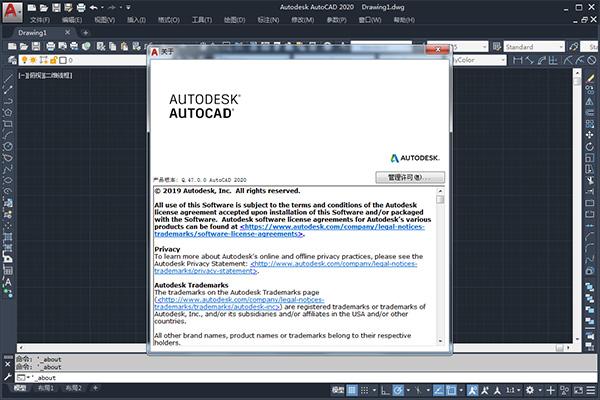
Task: Click Linear dimension tool icon
Action: [x=517, y=60]
